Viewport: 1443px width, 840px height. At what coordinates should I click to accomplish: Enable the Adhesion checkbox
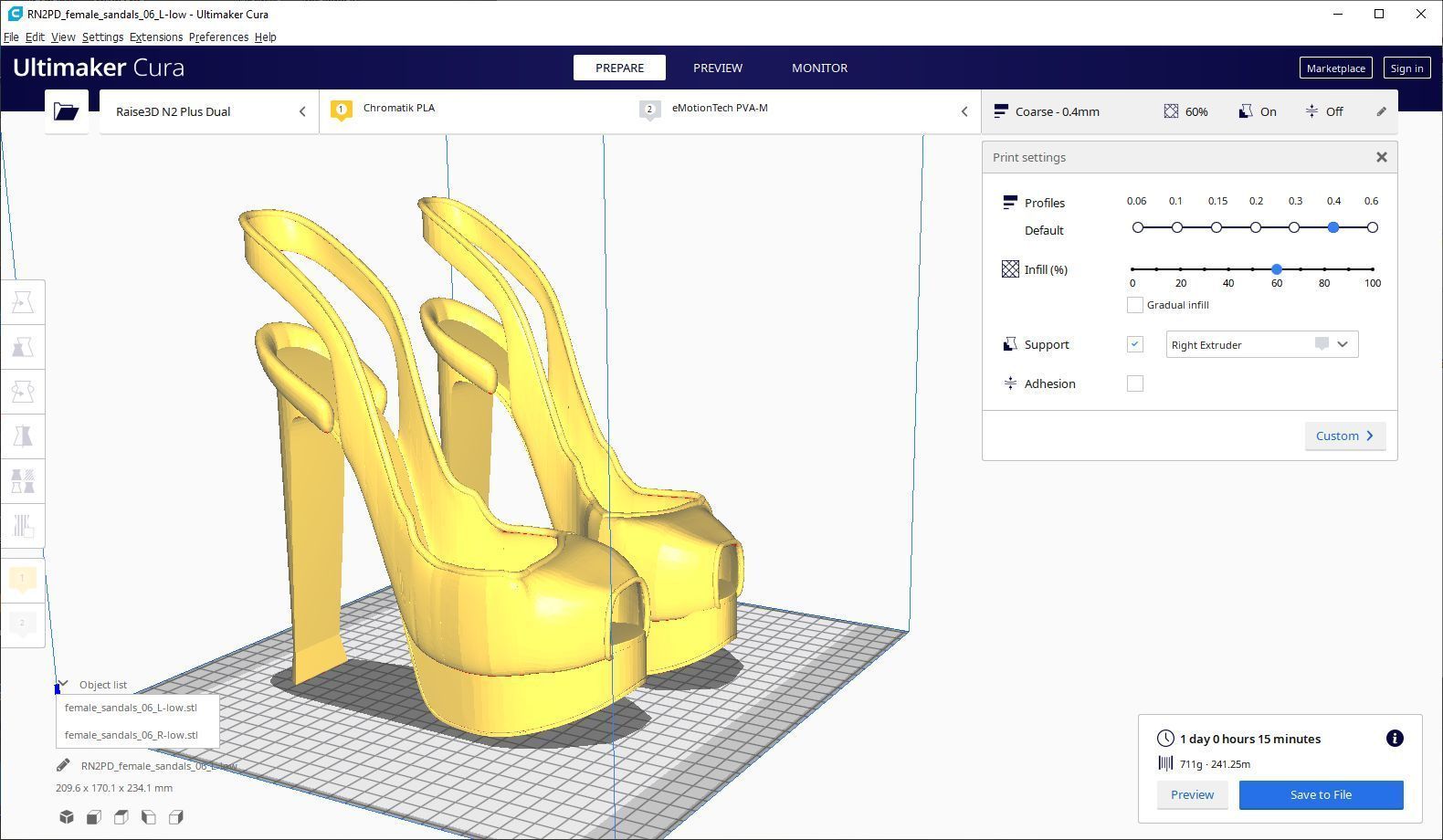click(x=1135, y=383)
